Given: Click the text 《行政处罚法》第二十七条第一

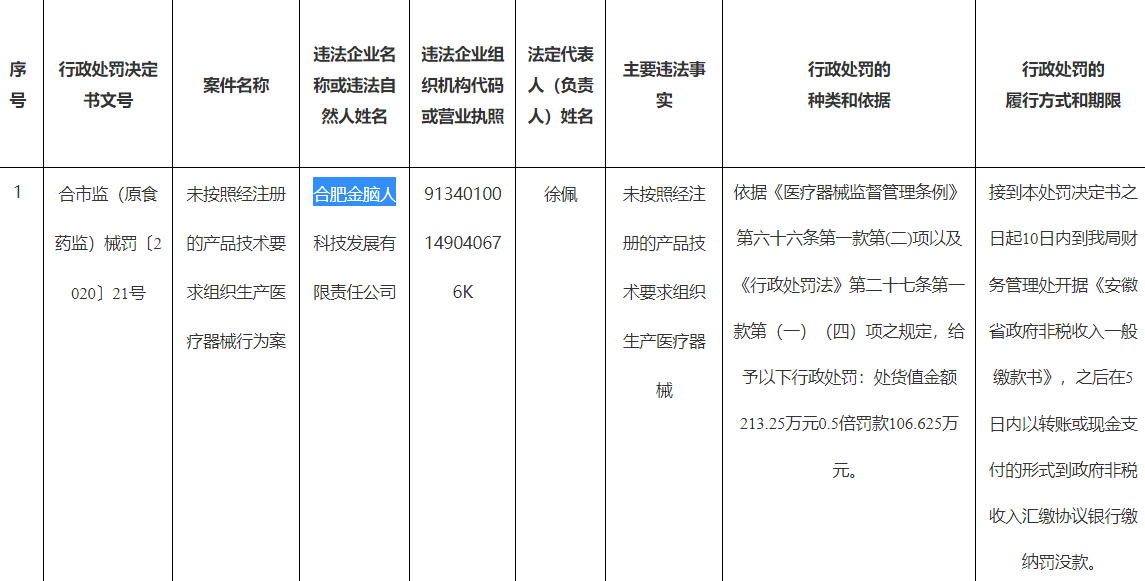Looking at the screenshot, I should [x=849, y=285].
